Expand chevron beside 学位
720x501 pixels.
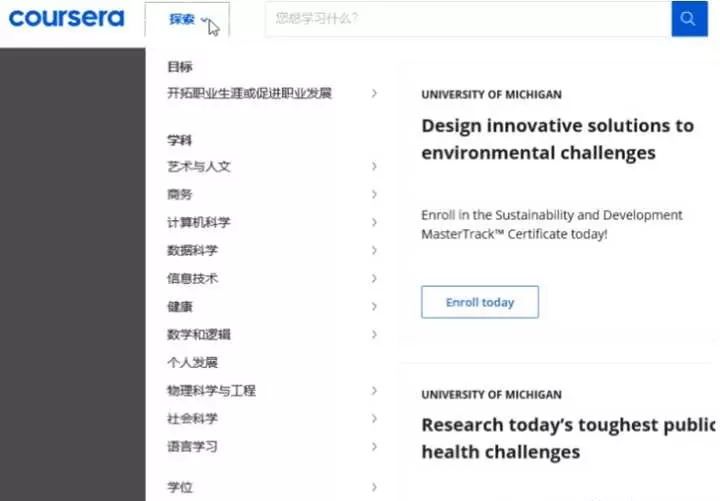pos(374,487)
